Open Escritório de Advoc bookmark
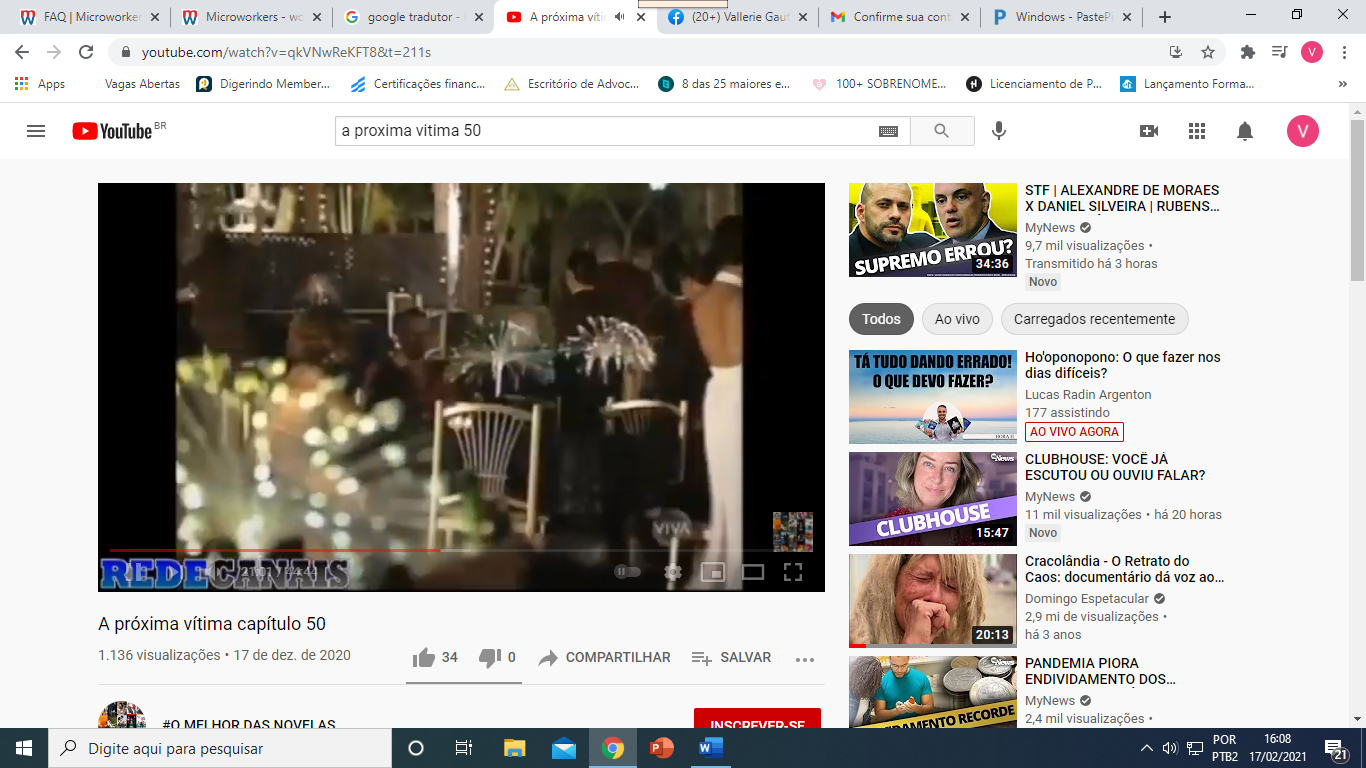Viewport: 1366px width, 768px height. 572,84
